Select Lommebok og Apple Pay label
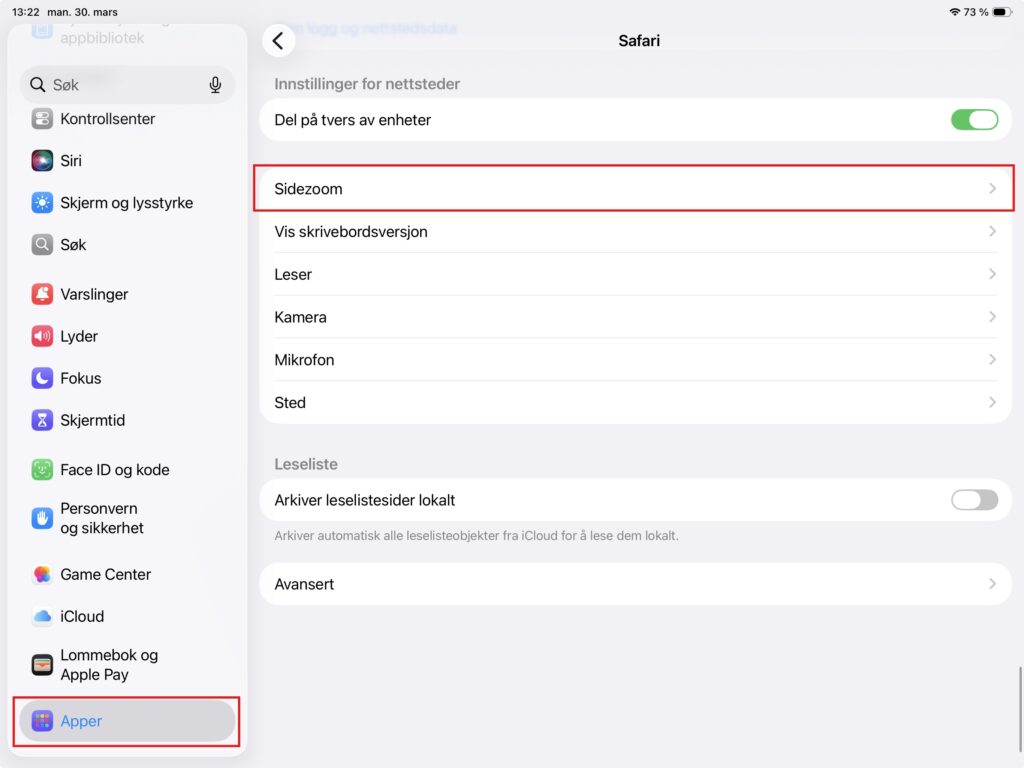 point(109,665)
